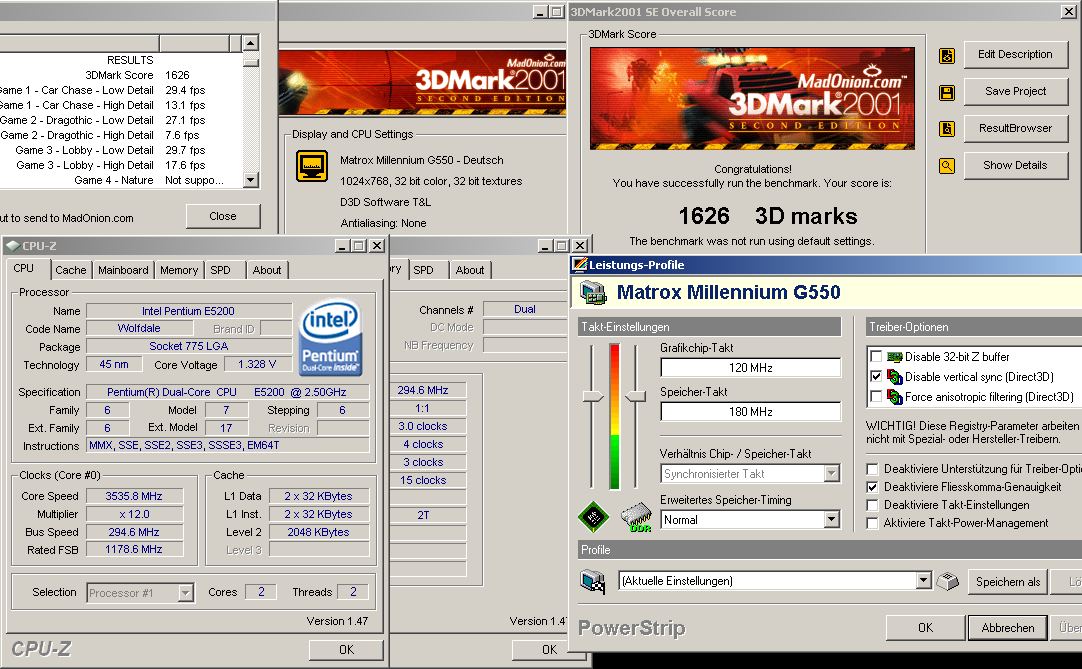The image size is (1082, 669).
Task: Check Aktiviere Takt-Power-Management
Action: 872,523
